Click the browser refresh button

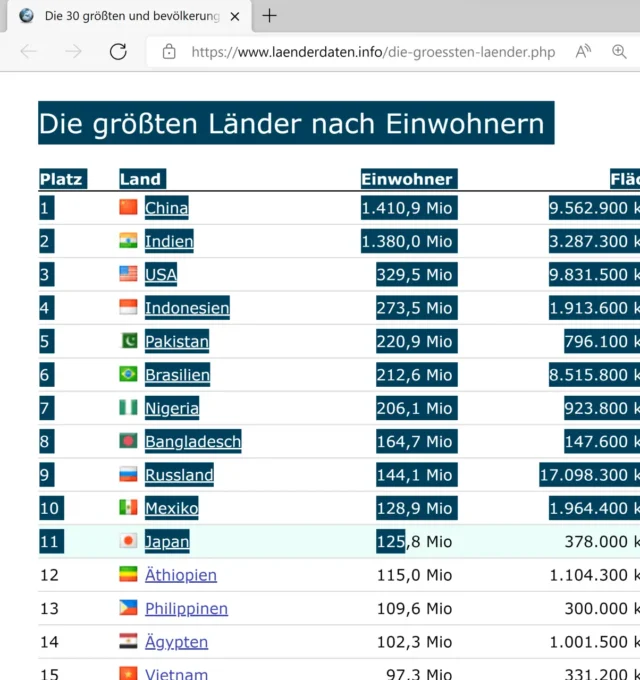pos(118,52)
